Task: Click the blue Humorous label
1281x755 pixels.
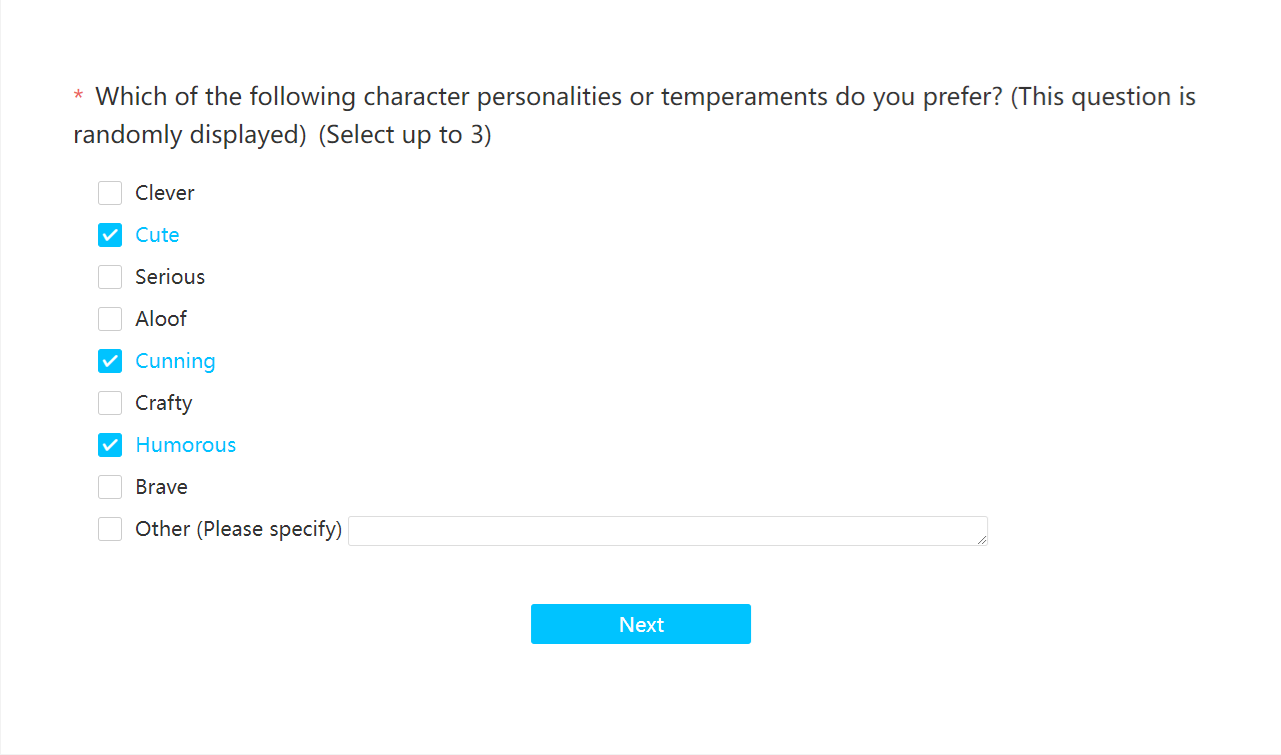Action: tap(186, 445)
